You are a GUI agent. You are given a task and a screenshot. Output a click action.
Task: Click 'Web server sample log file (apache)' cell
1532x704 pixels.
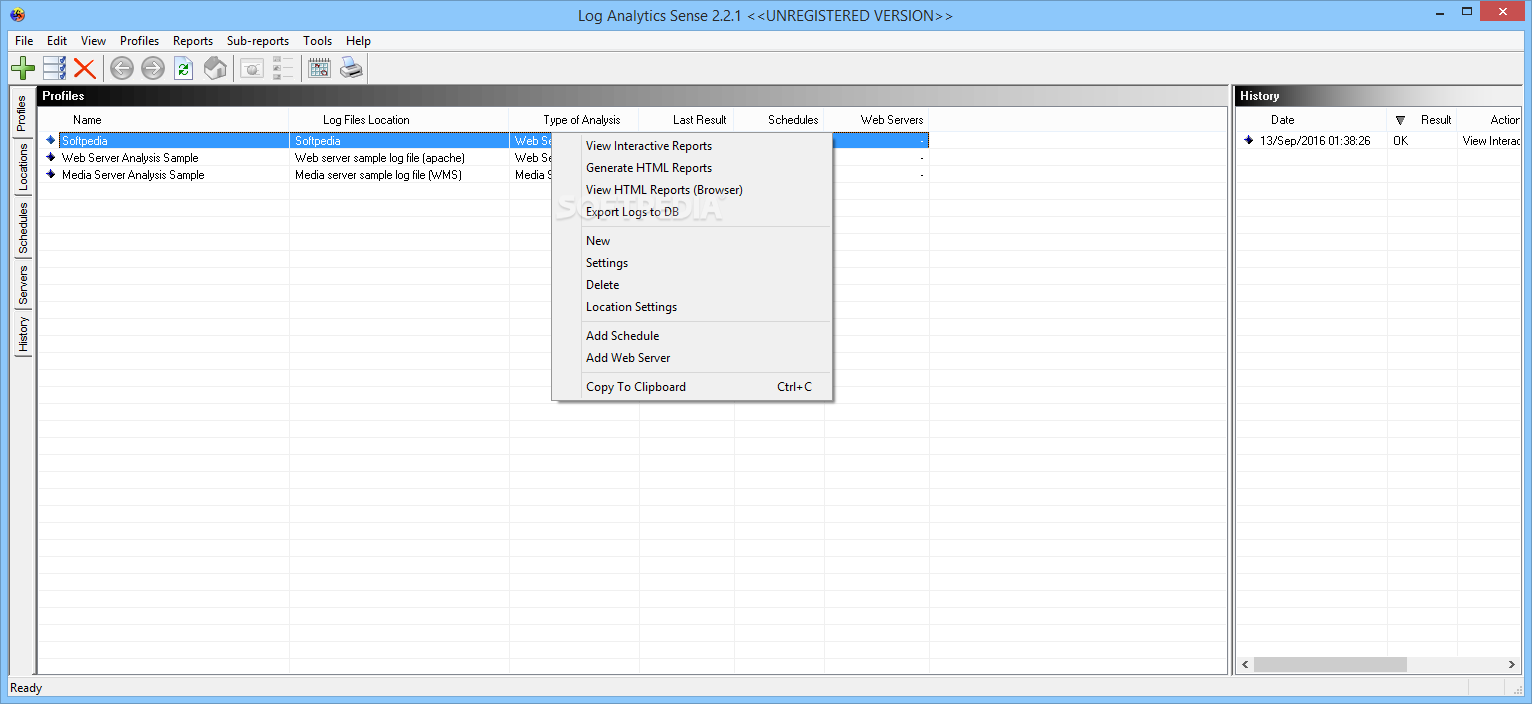coord(380,158)
